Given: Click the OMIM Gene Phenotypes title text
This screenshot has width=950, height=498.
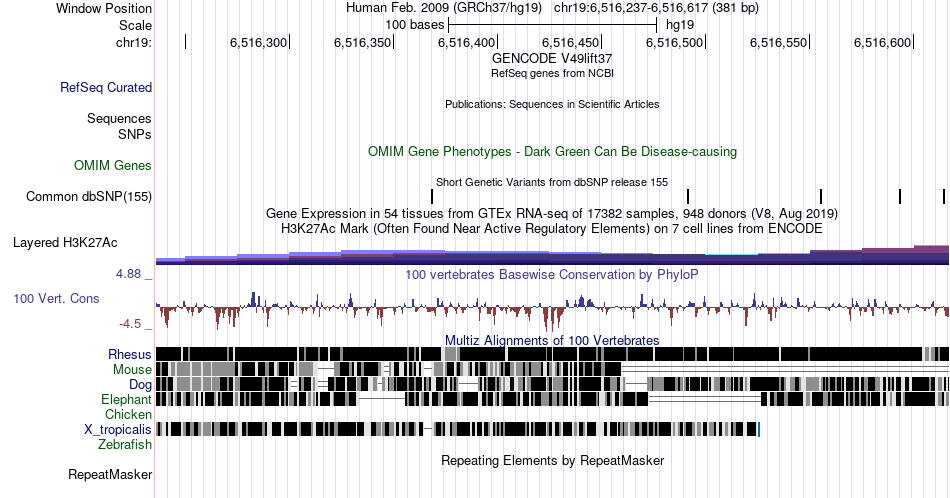Looking at the screenshot, I should tap(552, 151).
